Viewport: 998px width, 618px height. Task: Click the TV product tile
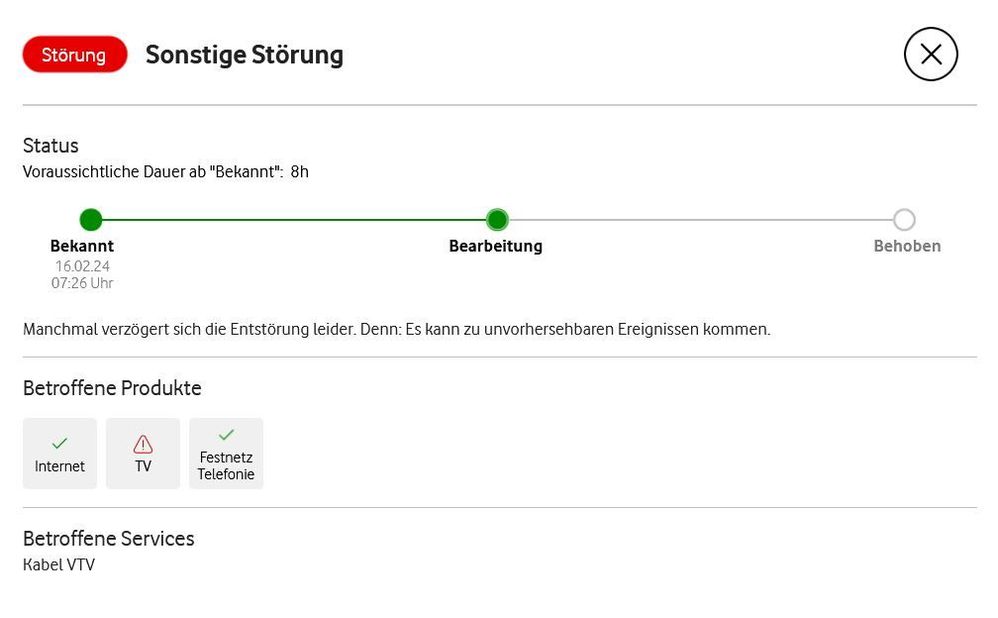(x=143, y=454)
